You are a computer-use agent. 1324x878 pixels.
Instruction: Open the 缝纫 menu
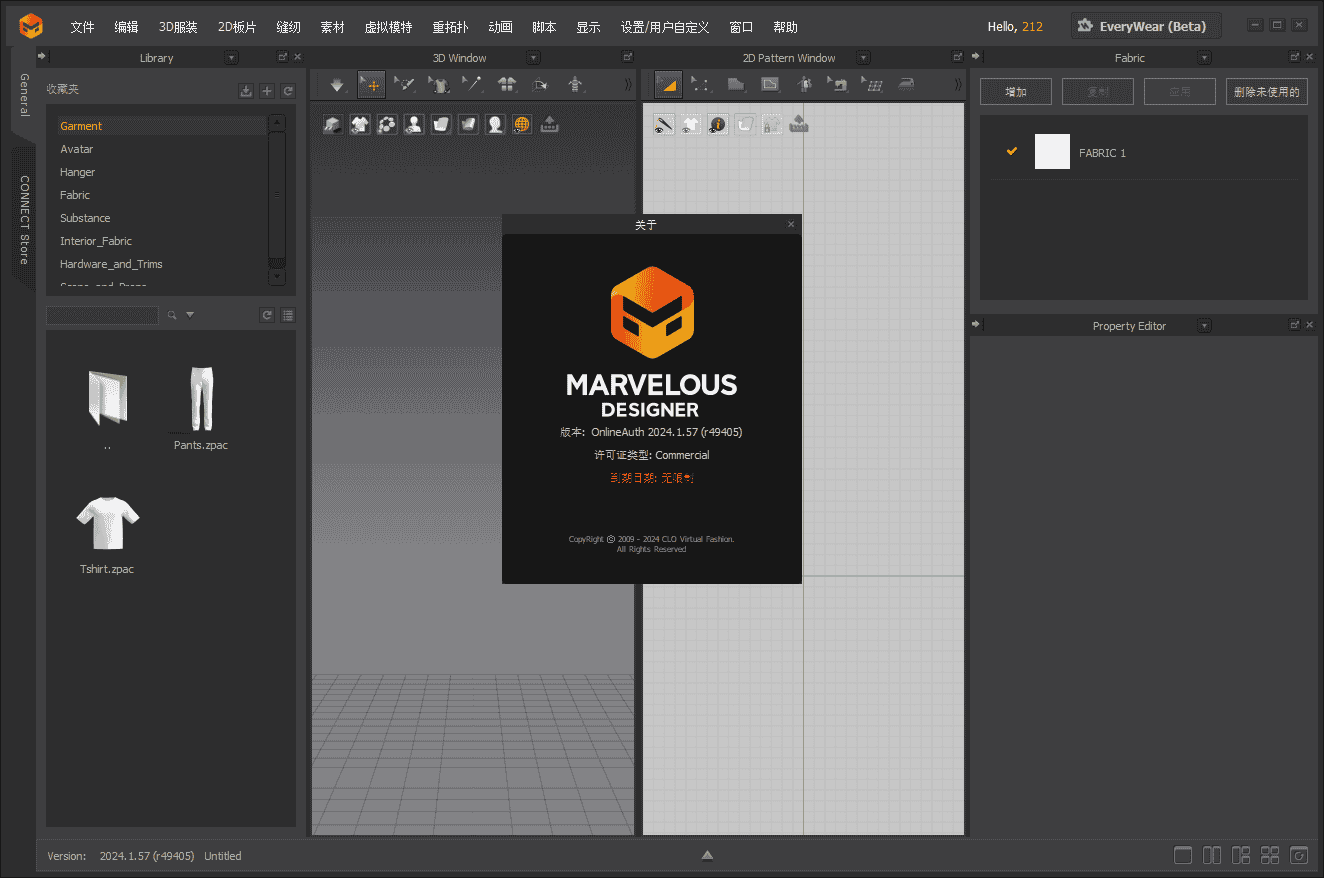pyautogui.click(x=288, y=27)
